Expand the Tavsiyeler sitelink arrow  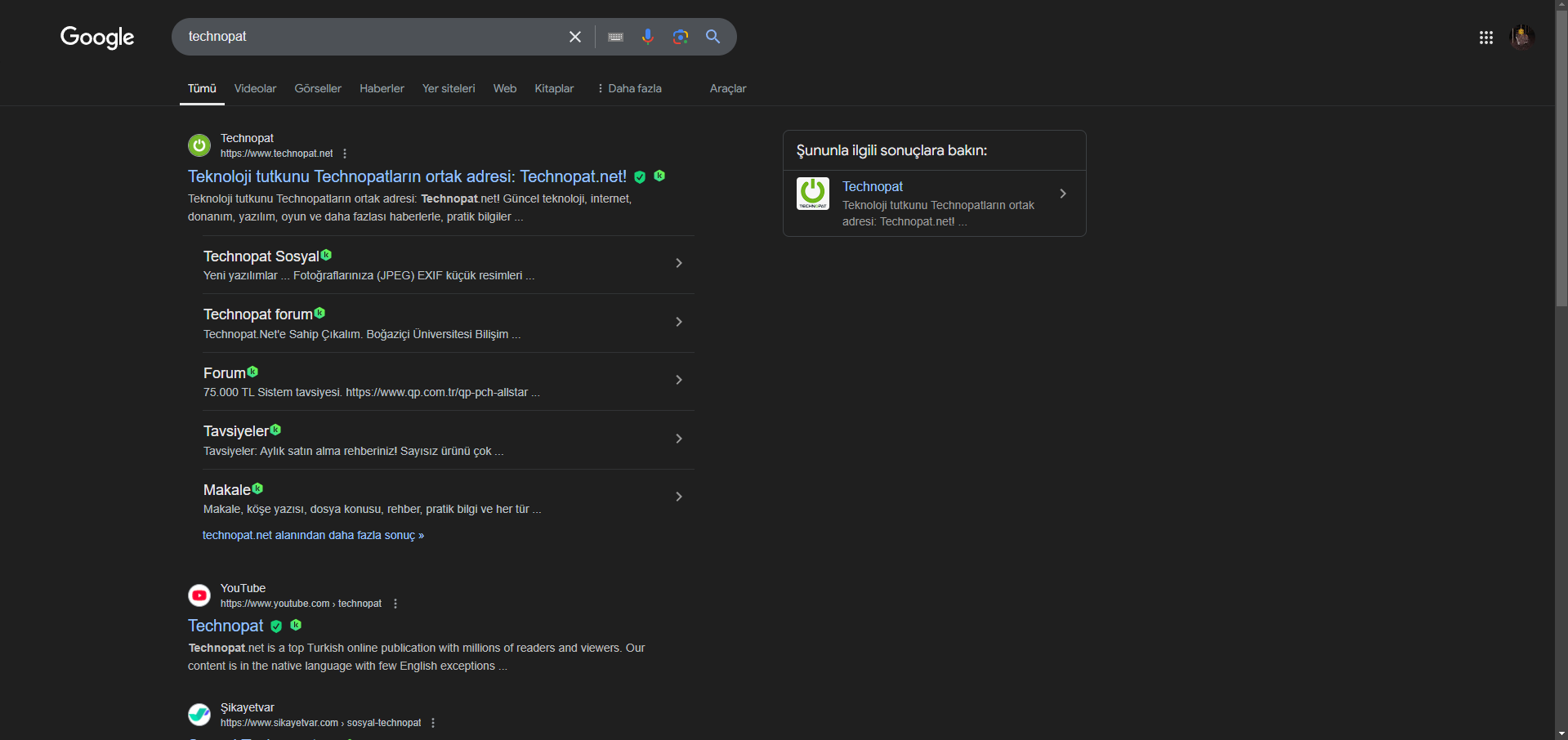[679, 439]
